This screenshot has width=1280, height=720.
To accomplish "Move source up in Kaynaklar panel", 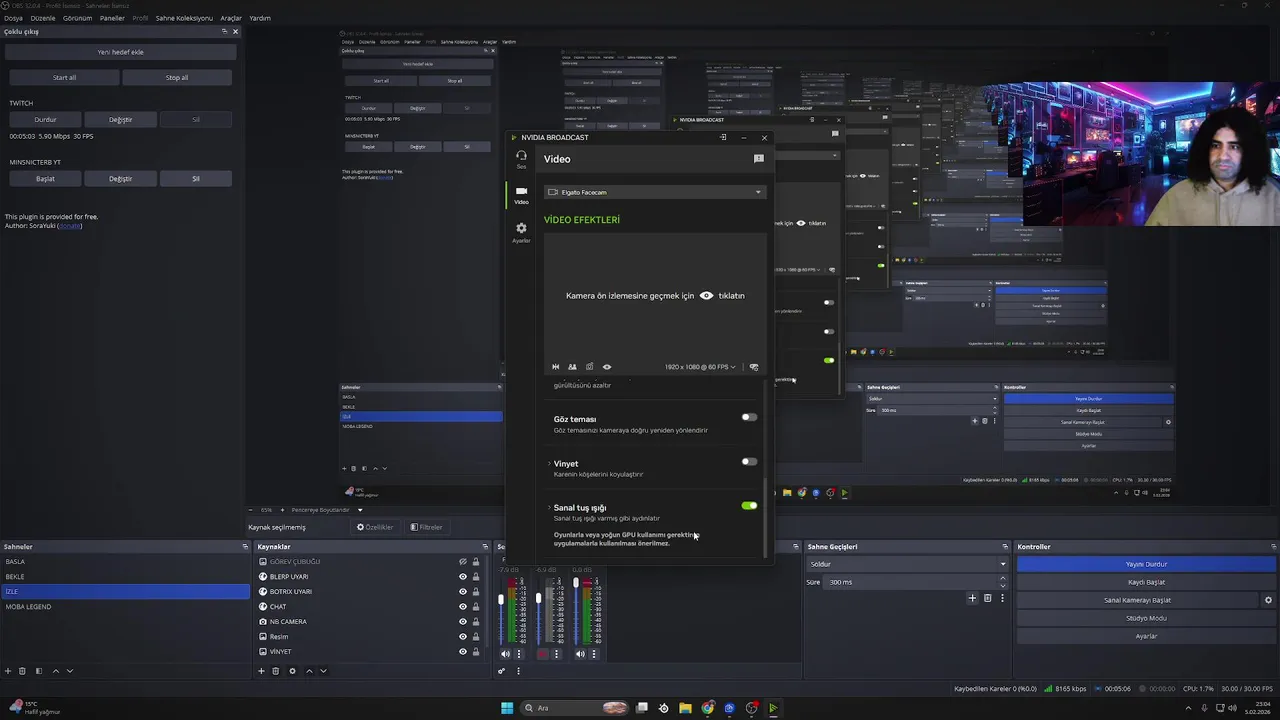I will (309, 671).
